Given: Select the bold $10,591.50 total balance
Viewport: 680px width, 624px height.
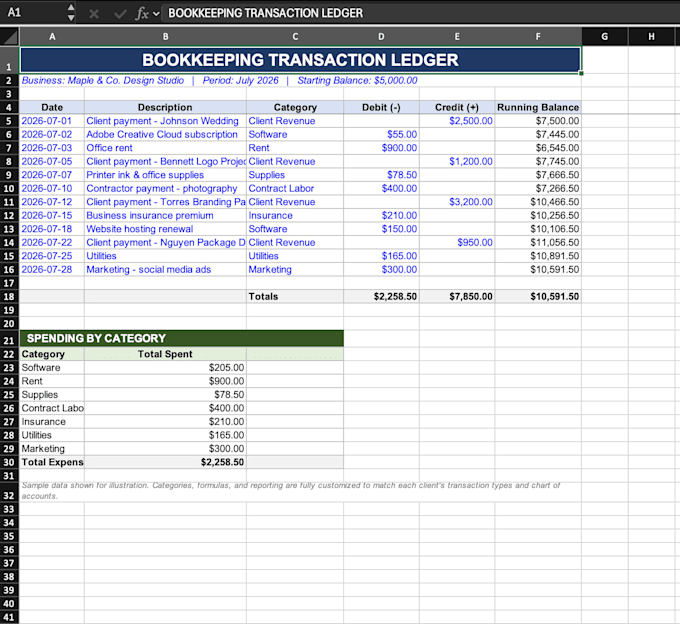Looking at the screenshot, I should click(538, 297).
